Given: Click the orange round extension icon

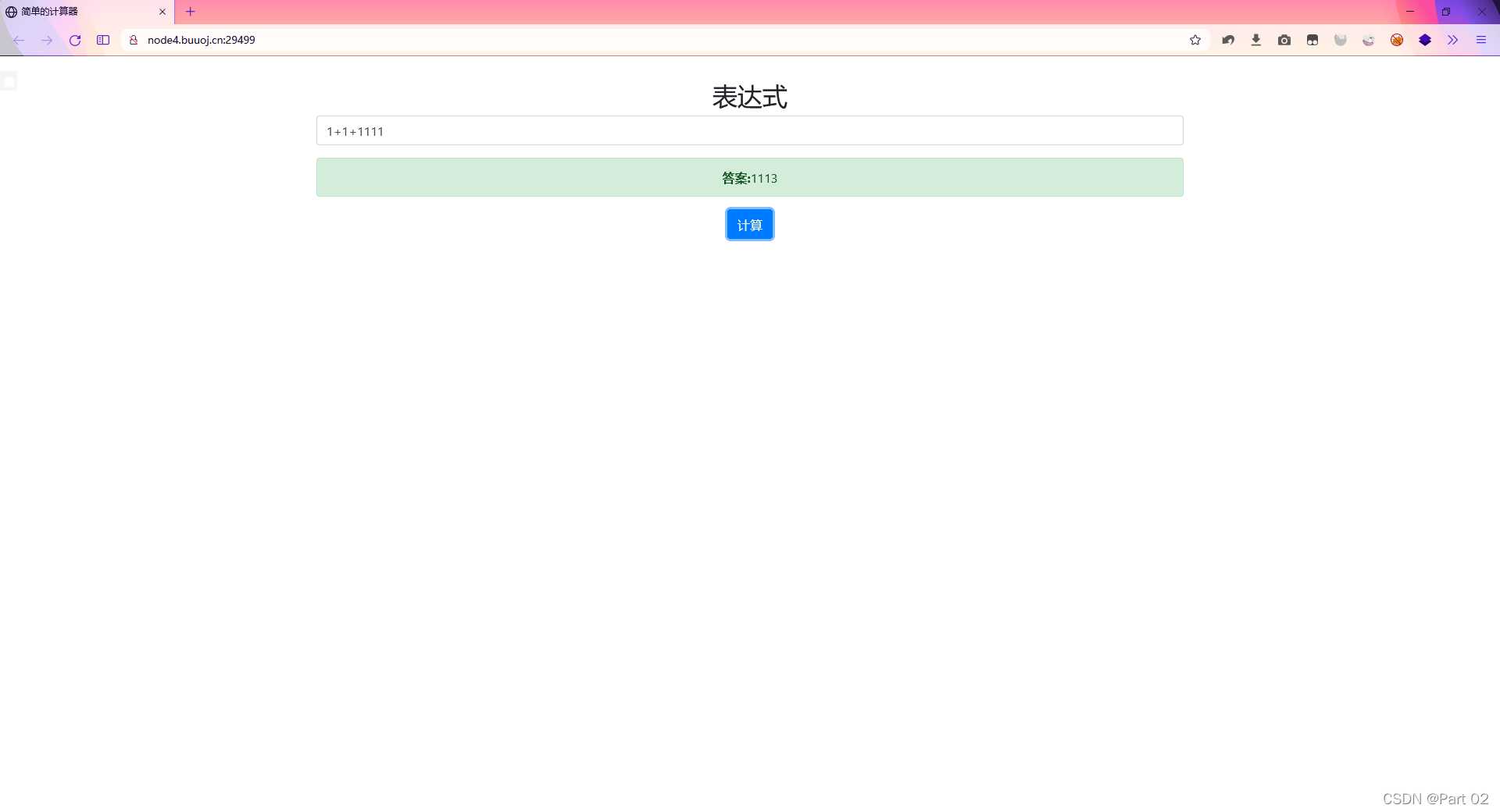Looking at the screenshot, I should (1397, 40).
